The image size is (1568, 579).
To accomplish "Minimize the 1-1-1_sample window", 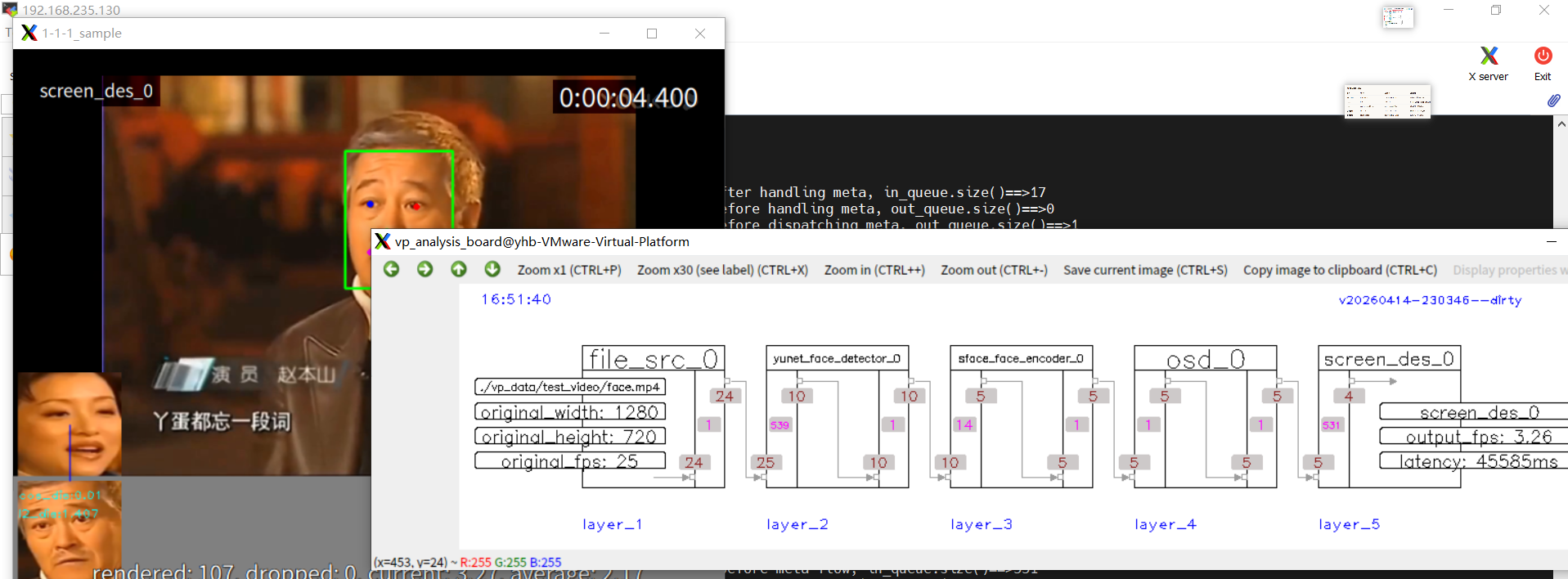I will click(x=604, y=34).
